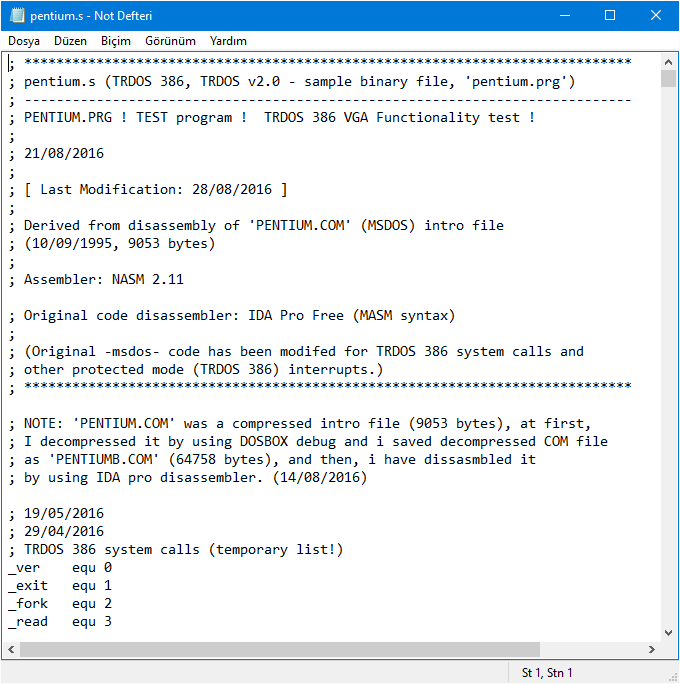Click the '_ver equ 0' line

click(x=60, y=568)
